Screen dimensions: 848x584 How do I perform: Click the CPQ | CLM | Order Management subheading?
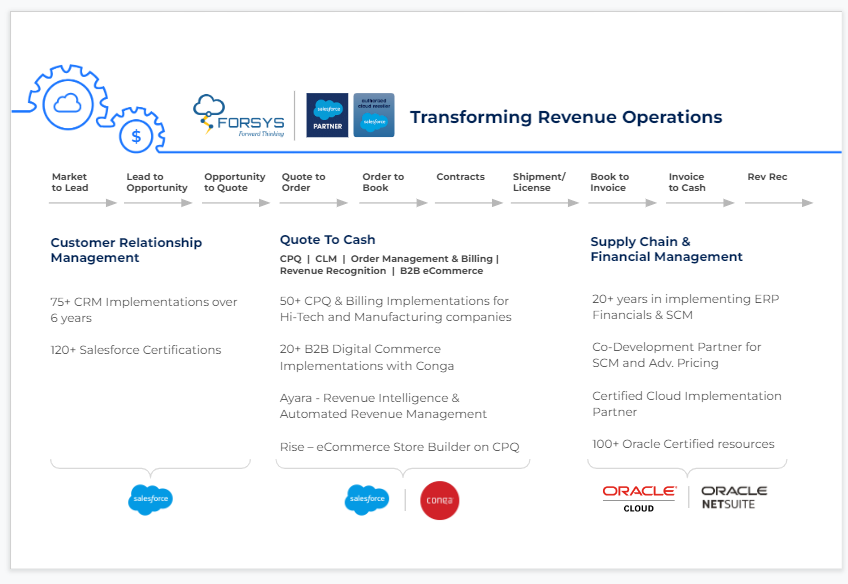[389, 264]
